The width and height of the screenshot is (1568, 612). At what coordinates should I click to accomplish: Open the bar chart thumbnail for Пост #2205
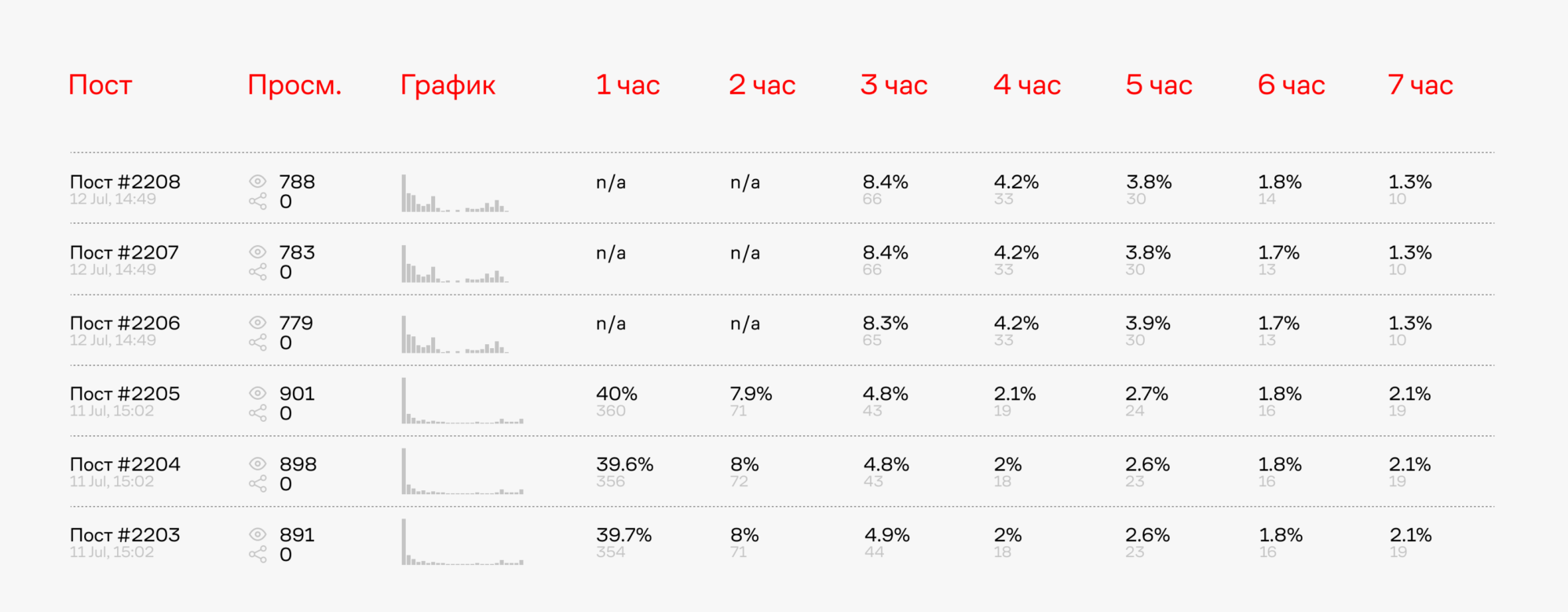pos(462,401)
